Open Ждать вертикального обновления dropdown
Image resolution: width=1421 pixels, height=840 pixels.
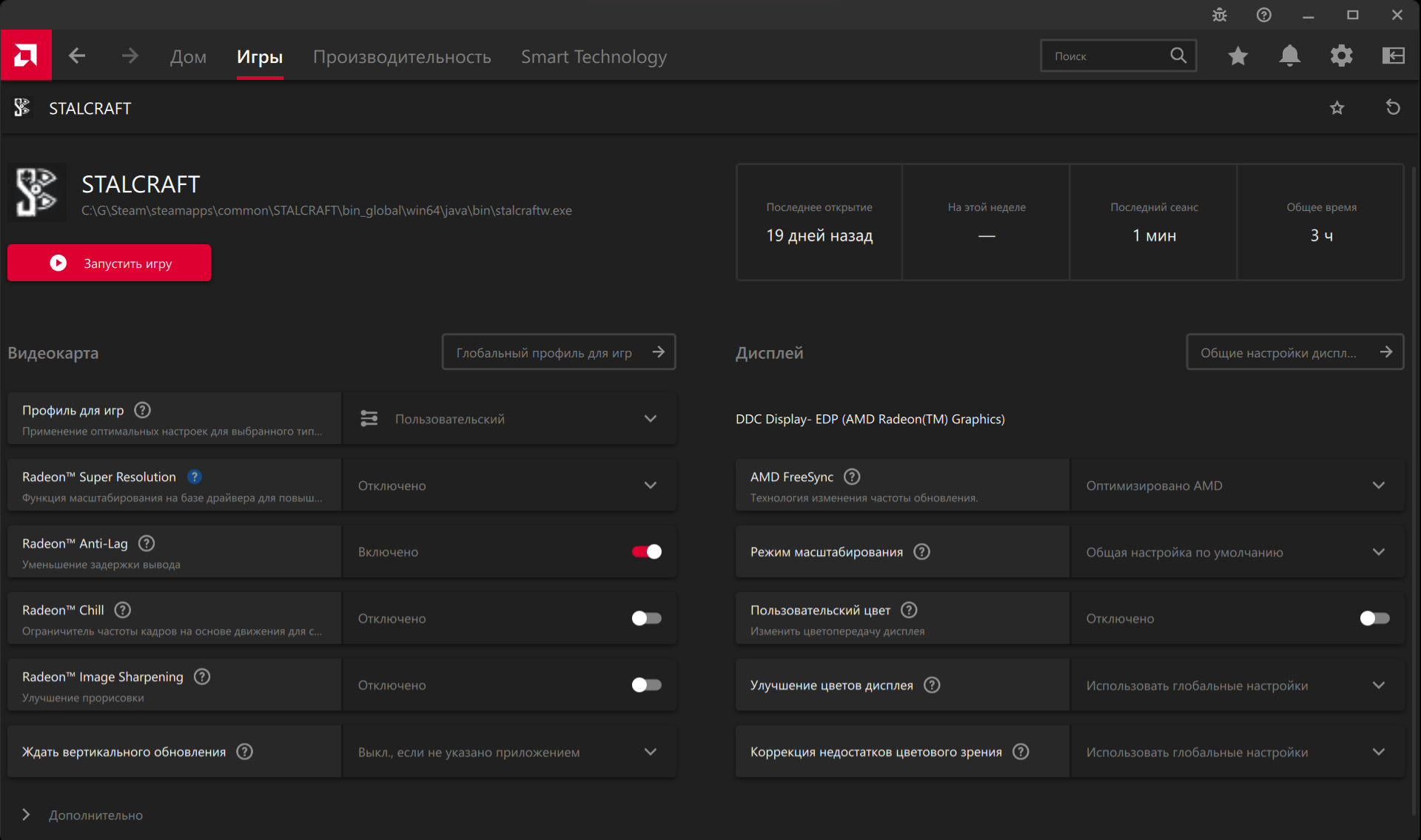click(509, 752)
